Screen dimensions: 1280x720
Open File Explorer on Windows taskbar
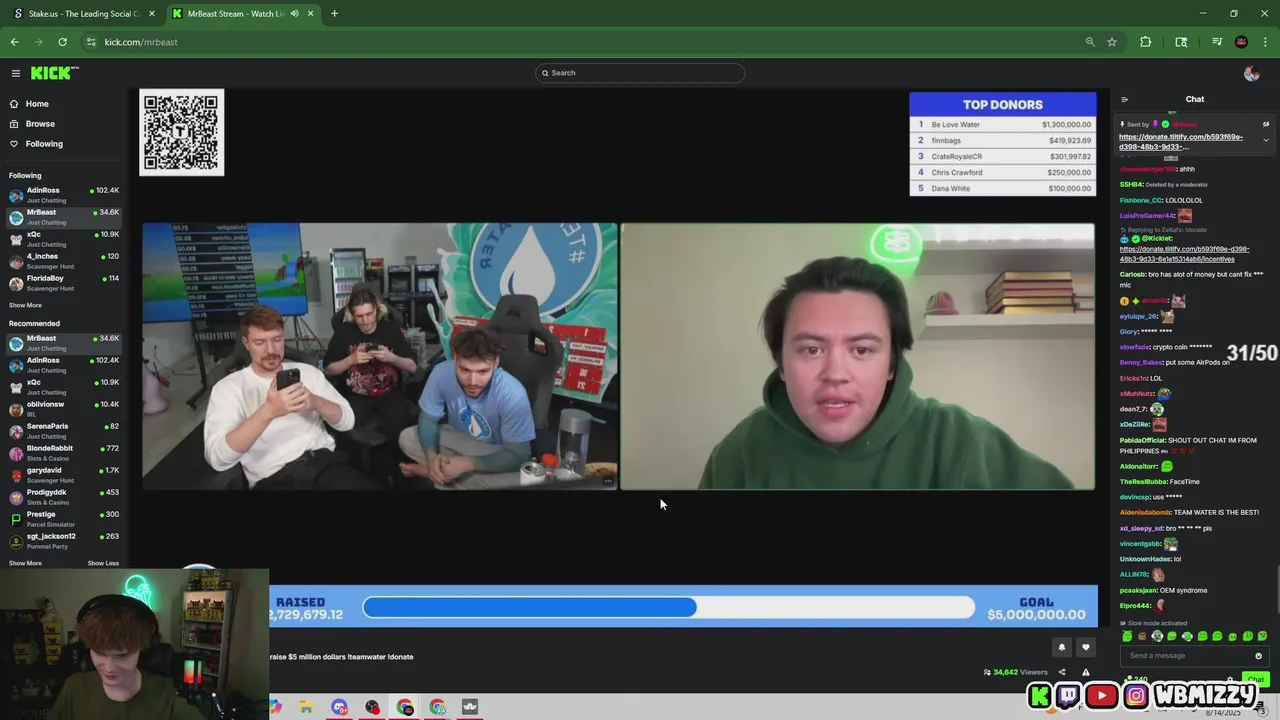[x=306, y=707]
